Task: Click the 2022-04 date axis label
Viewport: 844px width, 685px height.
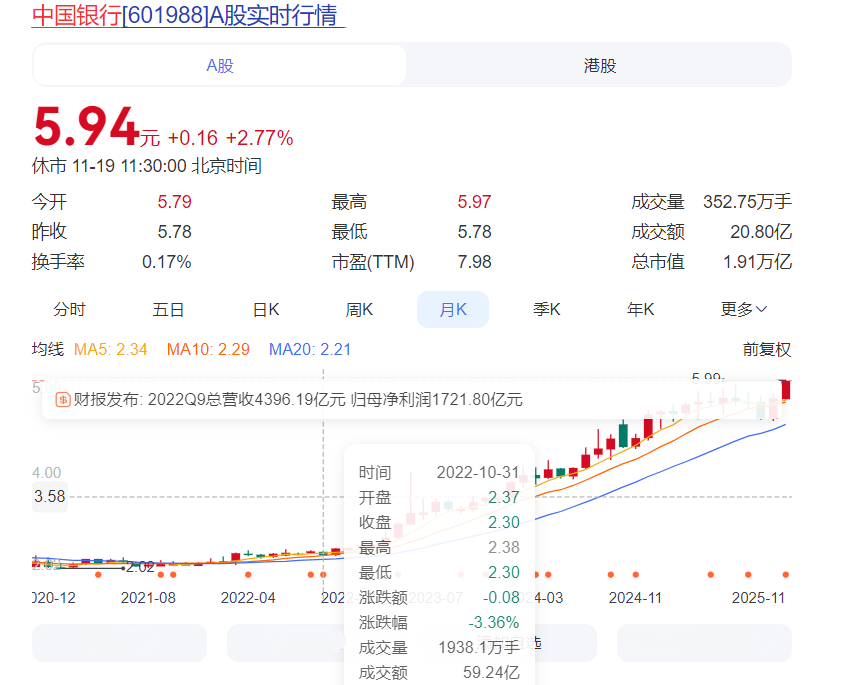Action: tap(248, 598)
